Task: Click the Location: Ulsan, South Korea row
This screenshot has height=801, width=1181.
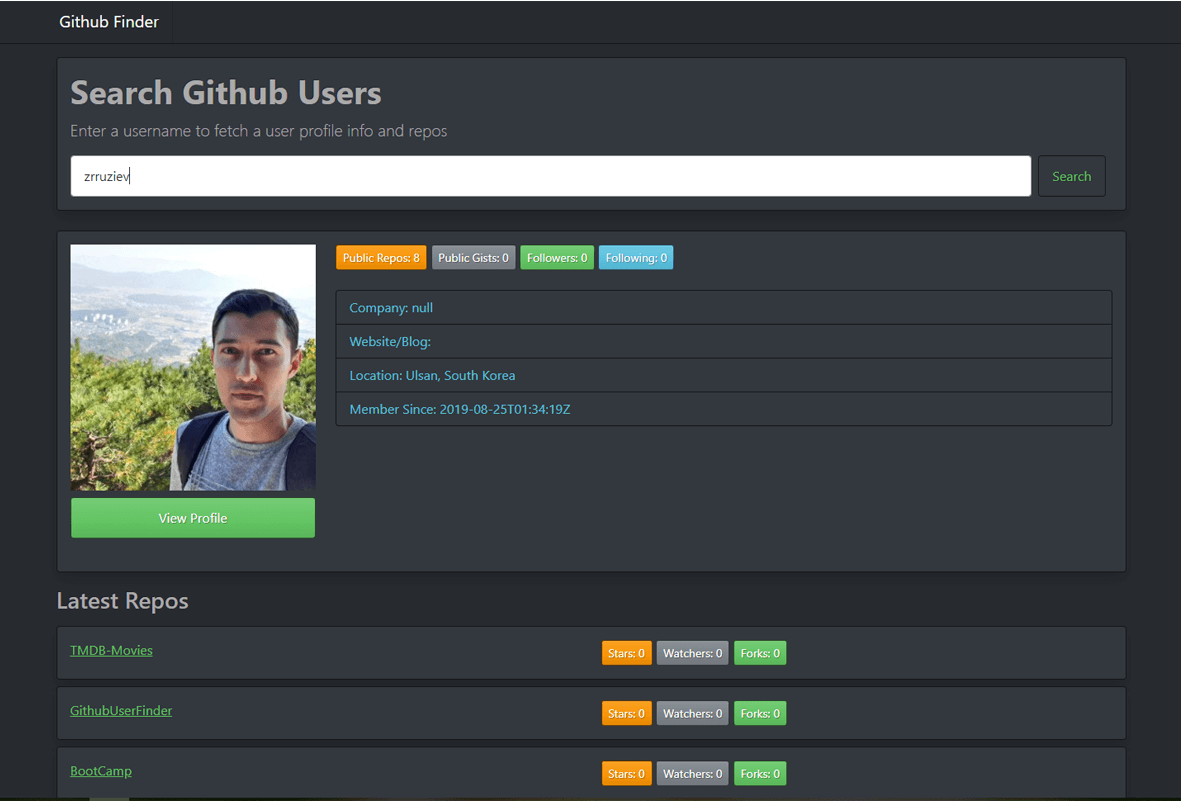Action: (x=724, y=375)
